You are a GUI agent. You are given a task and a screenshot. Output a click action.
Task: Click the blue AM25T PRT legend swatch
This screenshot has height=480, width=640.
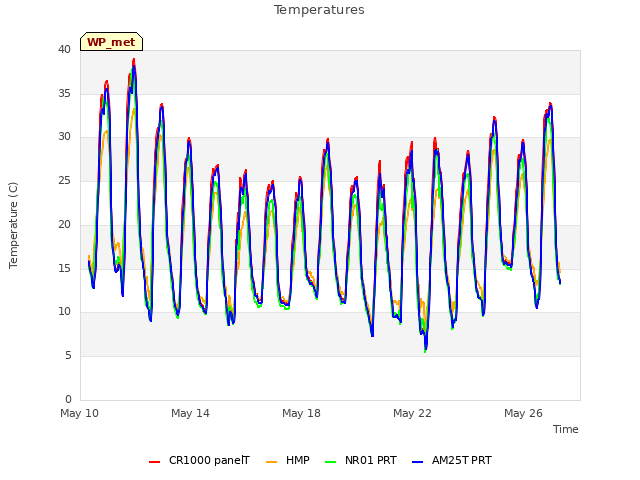coord(418,462)
